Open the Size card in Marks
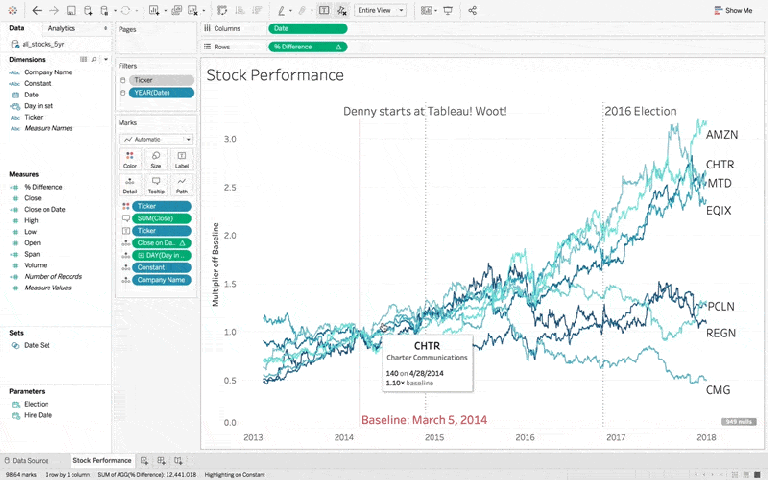Screen dimensions: 768x480 pyautogui.click(x=156, y=159)
